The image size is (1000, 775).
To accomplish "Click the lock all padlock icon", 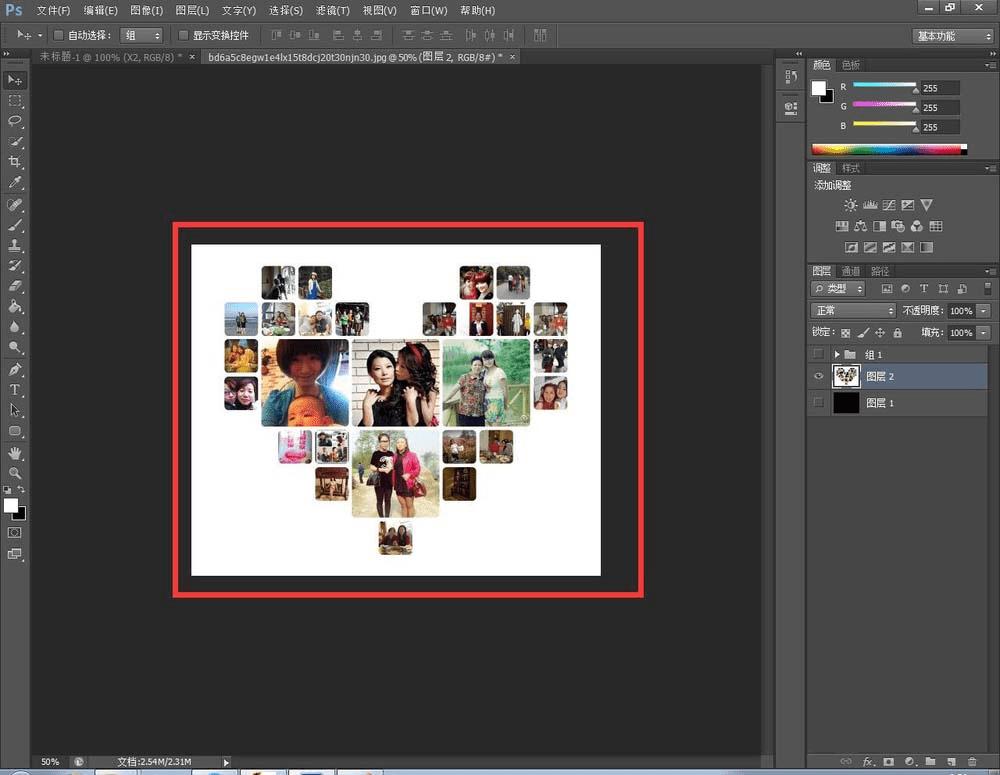I will (x=897, y=333).
